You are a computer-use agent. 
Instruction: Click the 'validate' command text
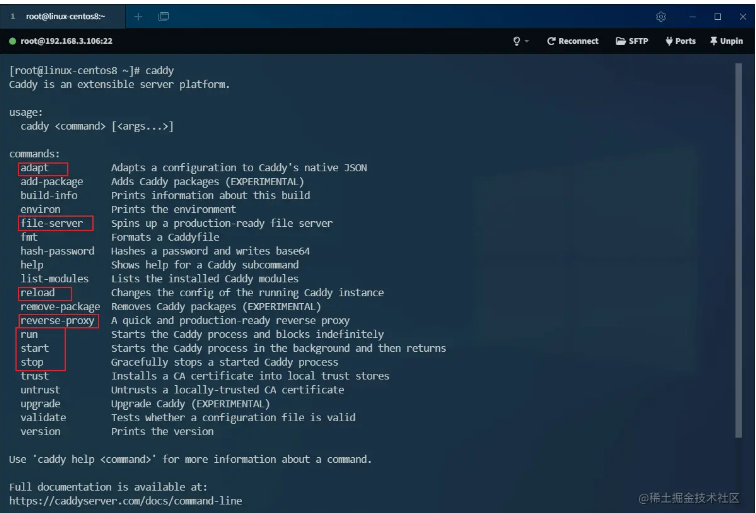[43, 418]
